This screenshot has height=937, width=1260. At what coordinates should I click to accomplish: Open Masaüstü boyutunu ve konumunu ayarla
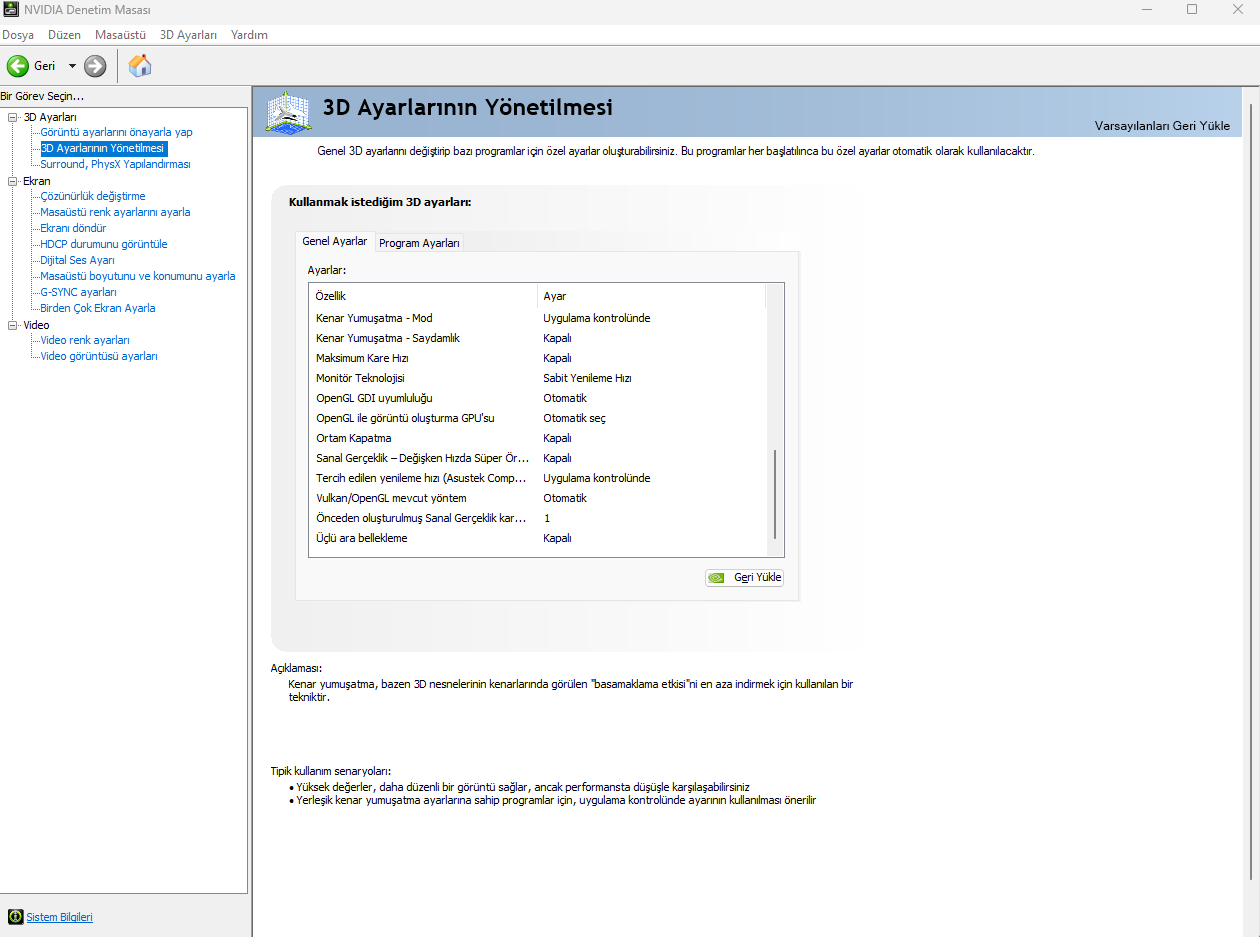tap(138, 276)
